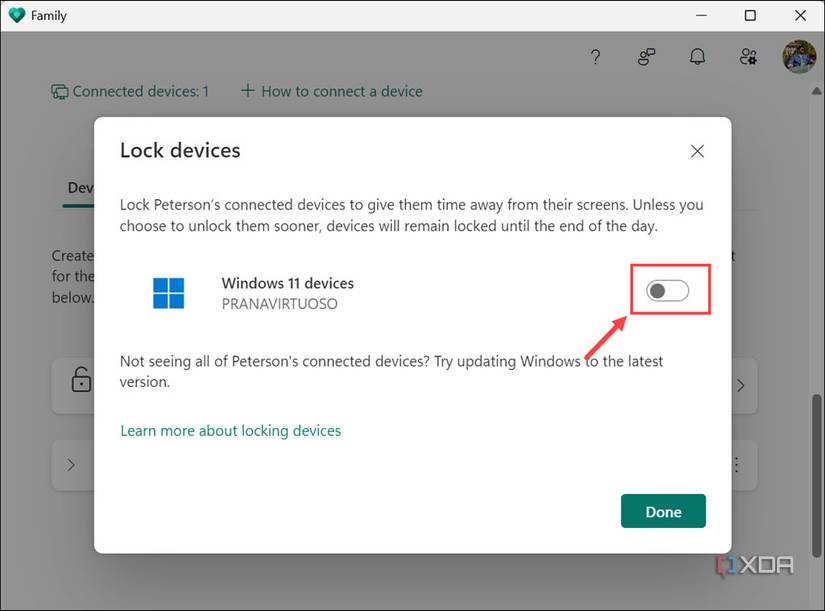Click the plus icon beside How to connect
The width and height of the screenshot is (825, 611).
tap(247, 90)
